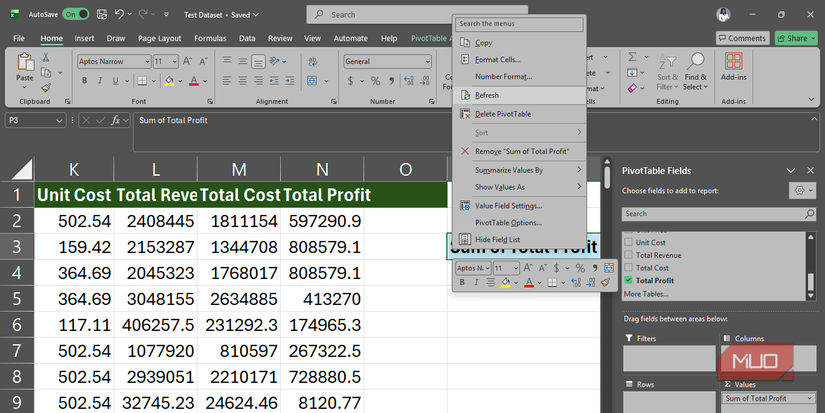
Task: Click the Undo arrow in the title bar
Action: click(x=119, y=15)
